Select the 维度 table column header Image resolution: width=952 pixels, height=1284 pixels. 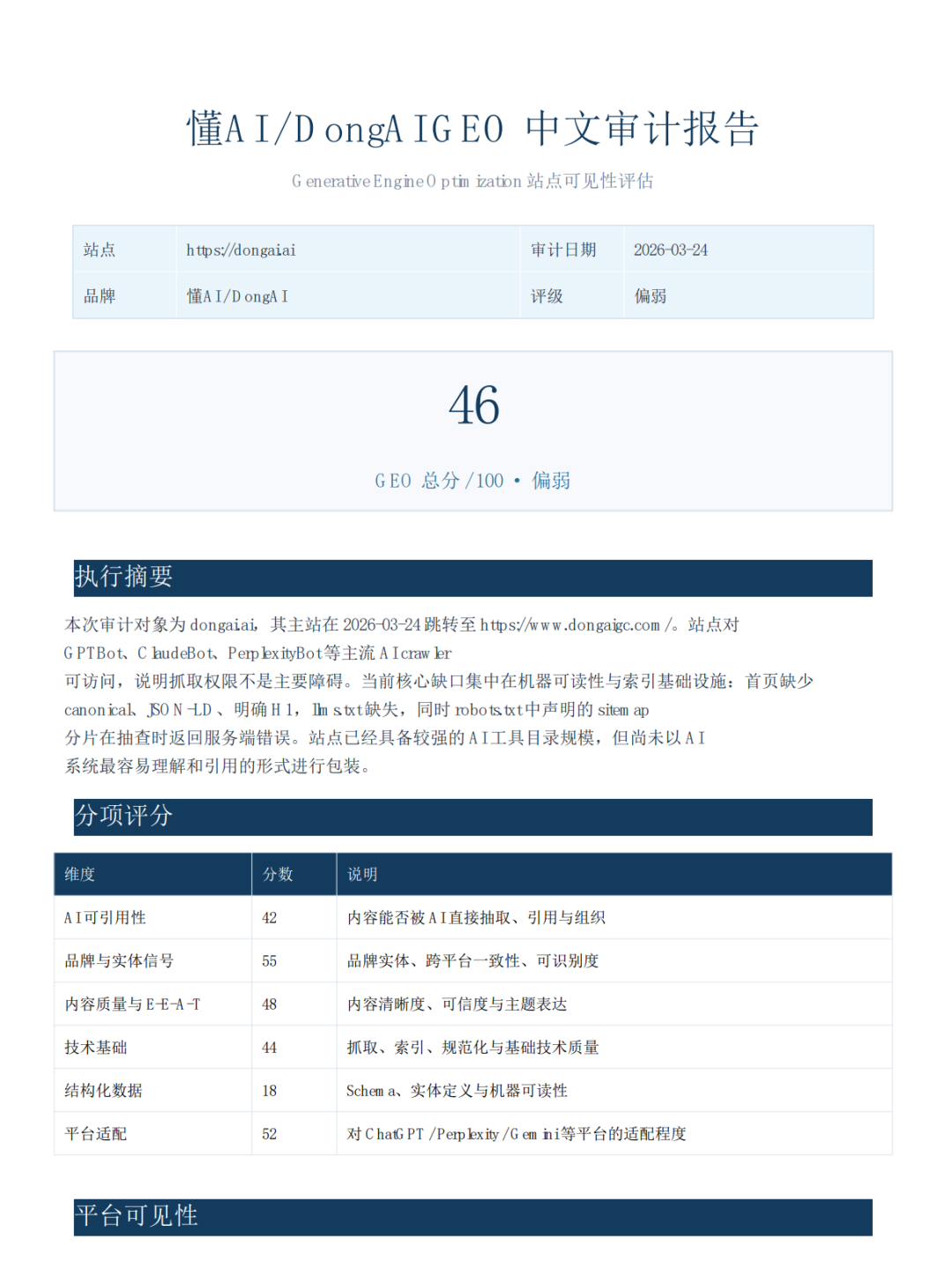point(79,874)
